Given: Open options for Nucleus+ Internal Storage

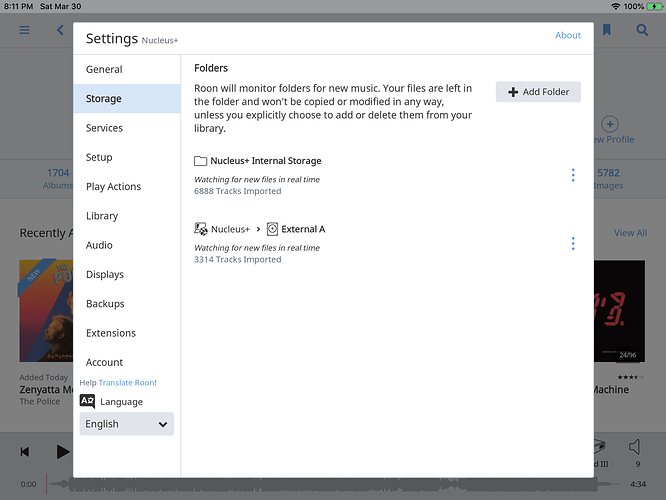Looking at the screenshot, I should click(573, 175).
